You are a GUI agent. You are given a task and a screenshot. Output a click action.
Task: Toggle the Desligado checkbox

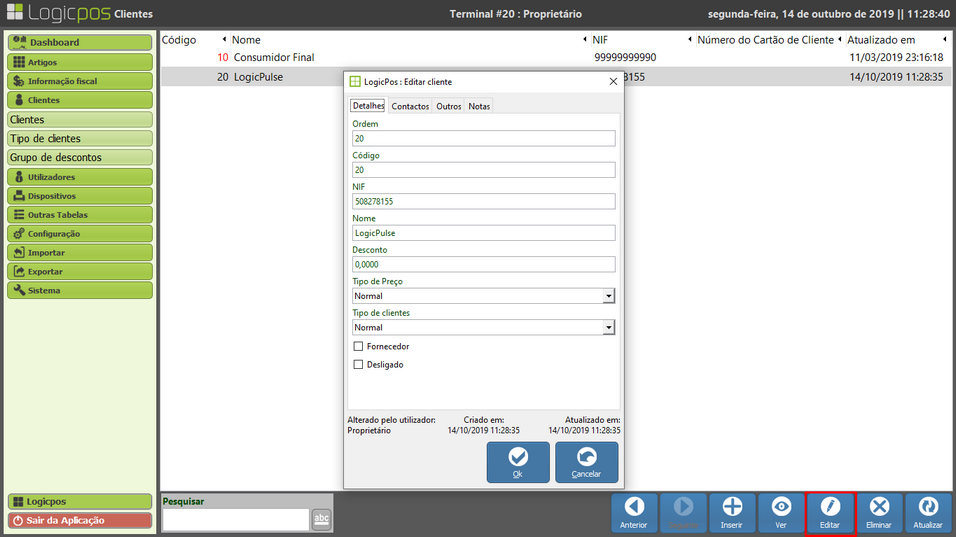point(358,365)
